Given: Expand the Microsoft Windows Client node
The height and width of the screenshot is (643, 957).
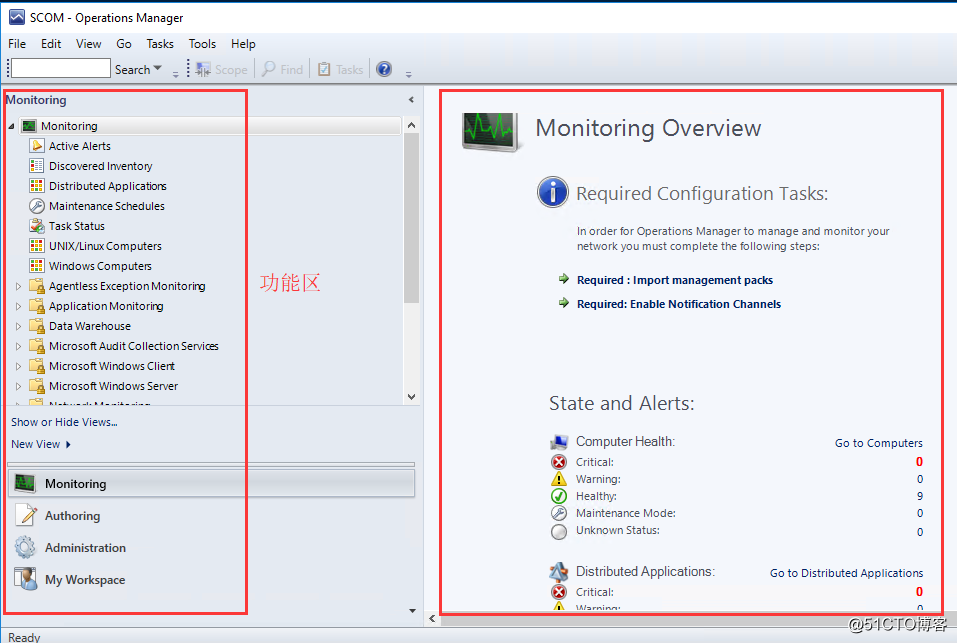Looking at the screenshot, I should [x=18, y=366].
